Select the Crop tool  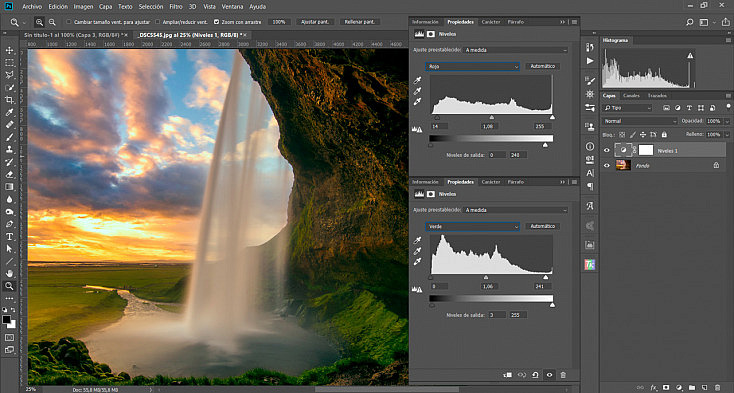9,100
